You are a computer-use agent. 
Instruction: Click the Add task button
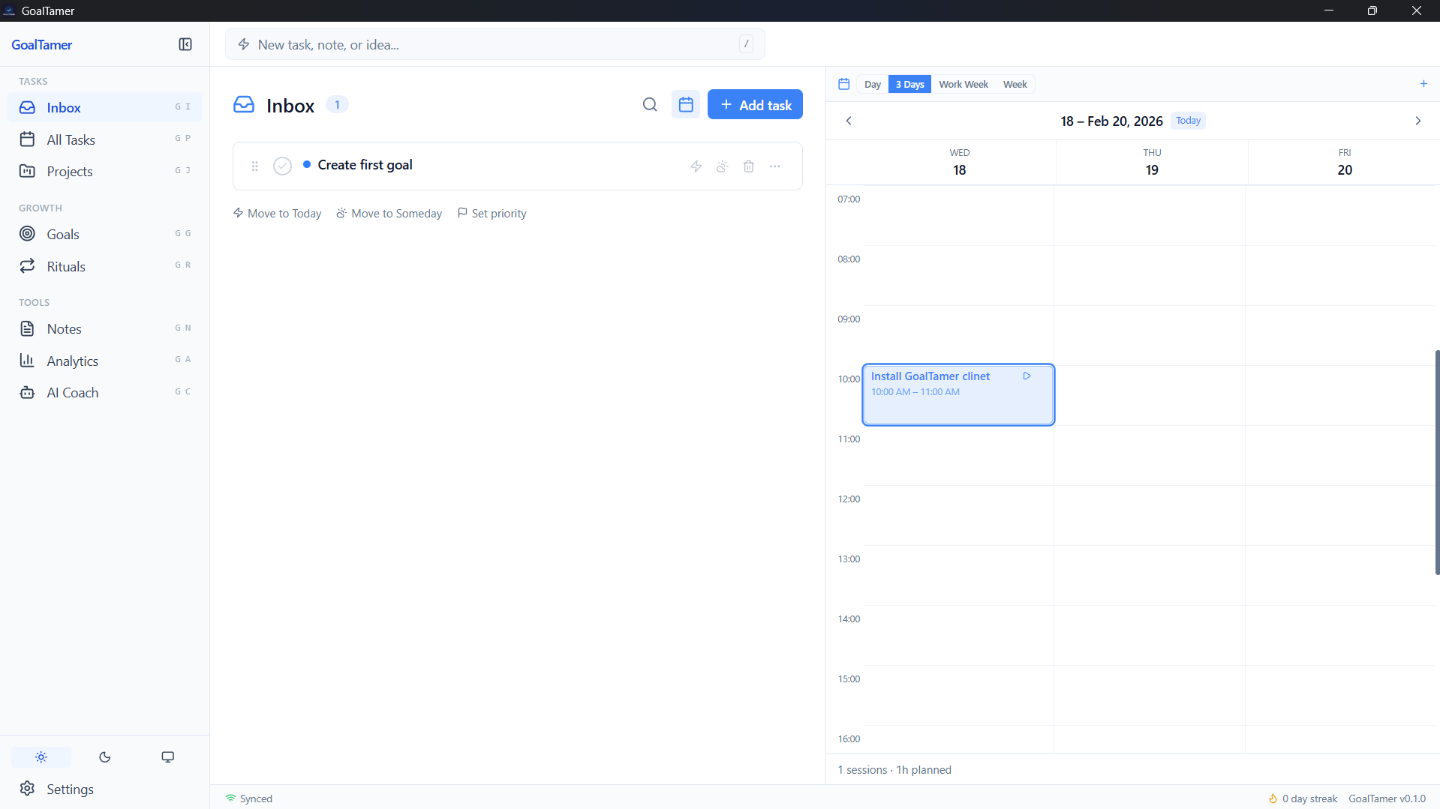coord(755,105)
